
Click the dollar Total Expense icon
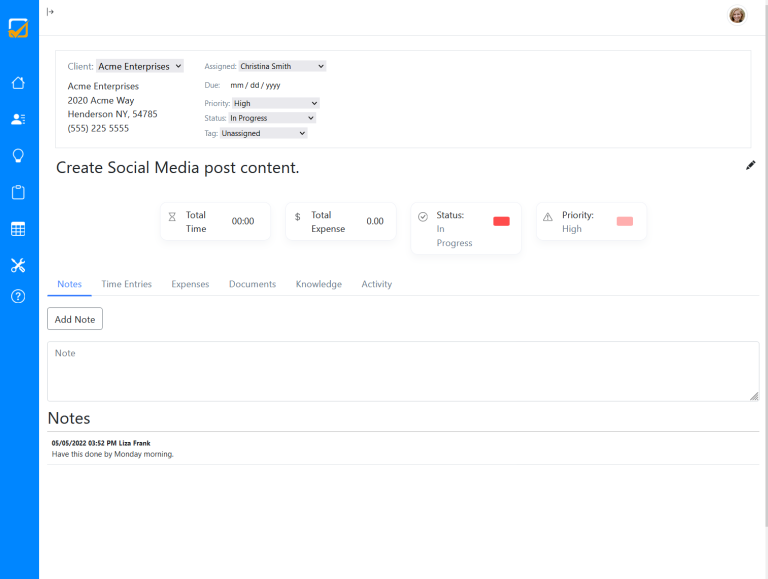pyautogui.click(x=297, y=217)
